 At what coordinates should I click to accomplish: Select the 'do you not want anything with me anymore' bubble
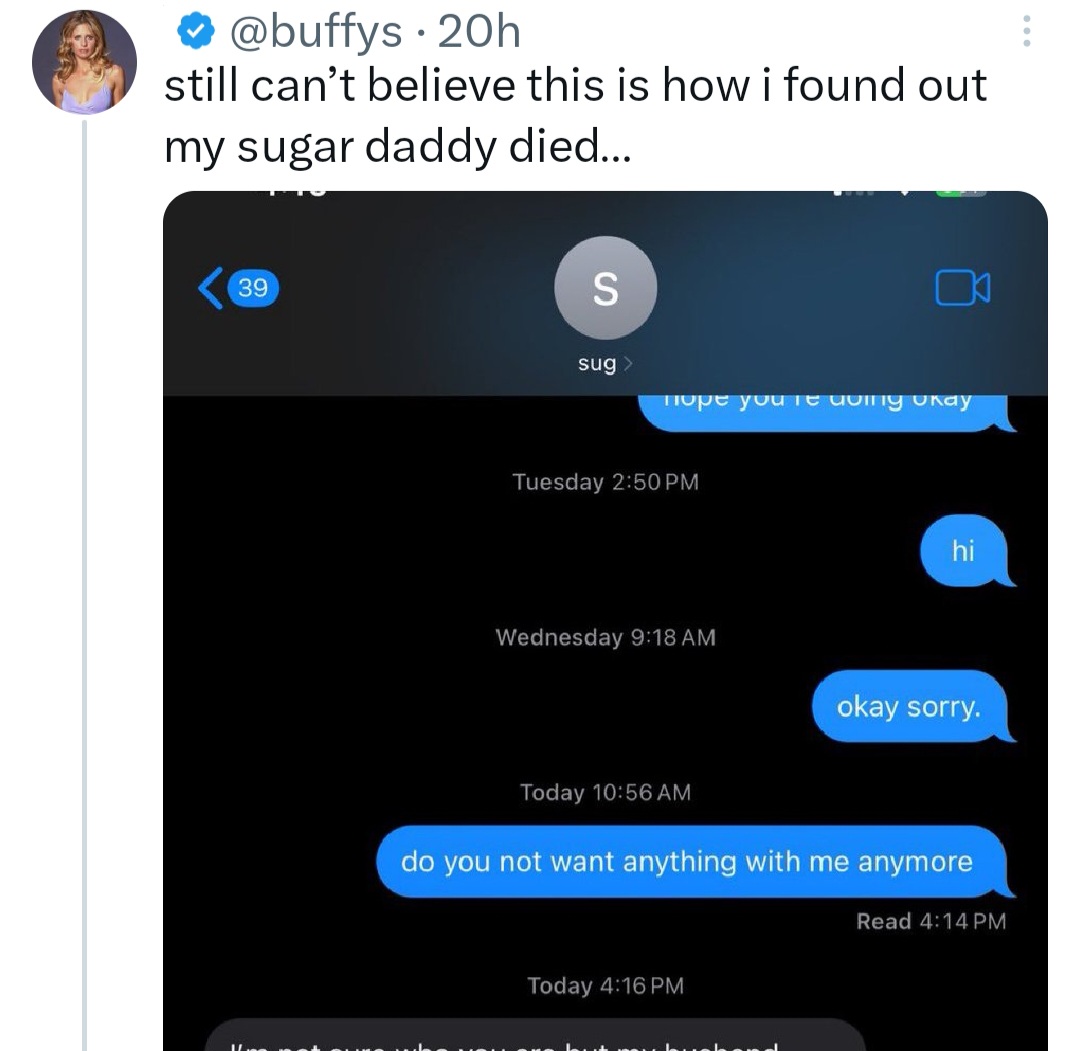point(688,861)
